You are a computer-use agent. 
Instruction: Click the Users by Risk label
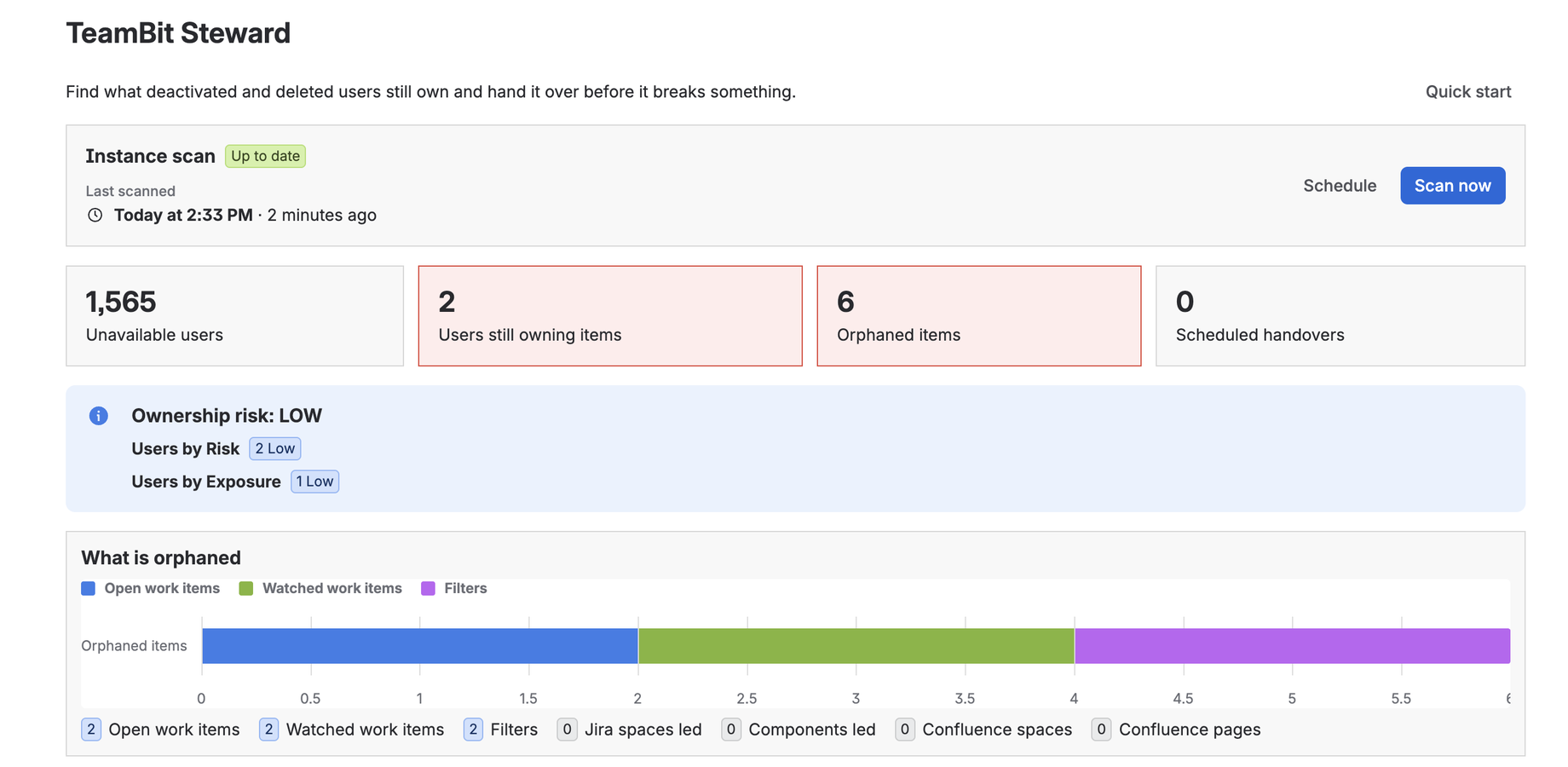coord(186,449)
